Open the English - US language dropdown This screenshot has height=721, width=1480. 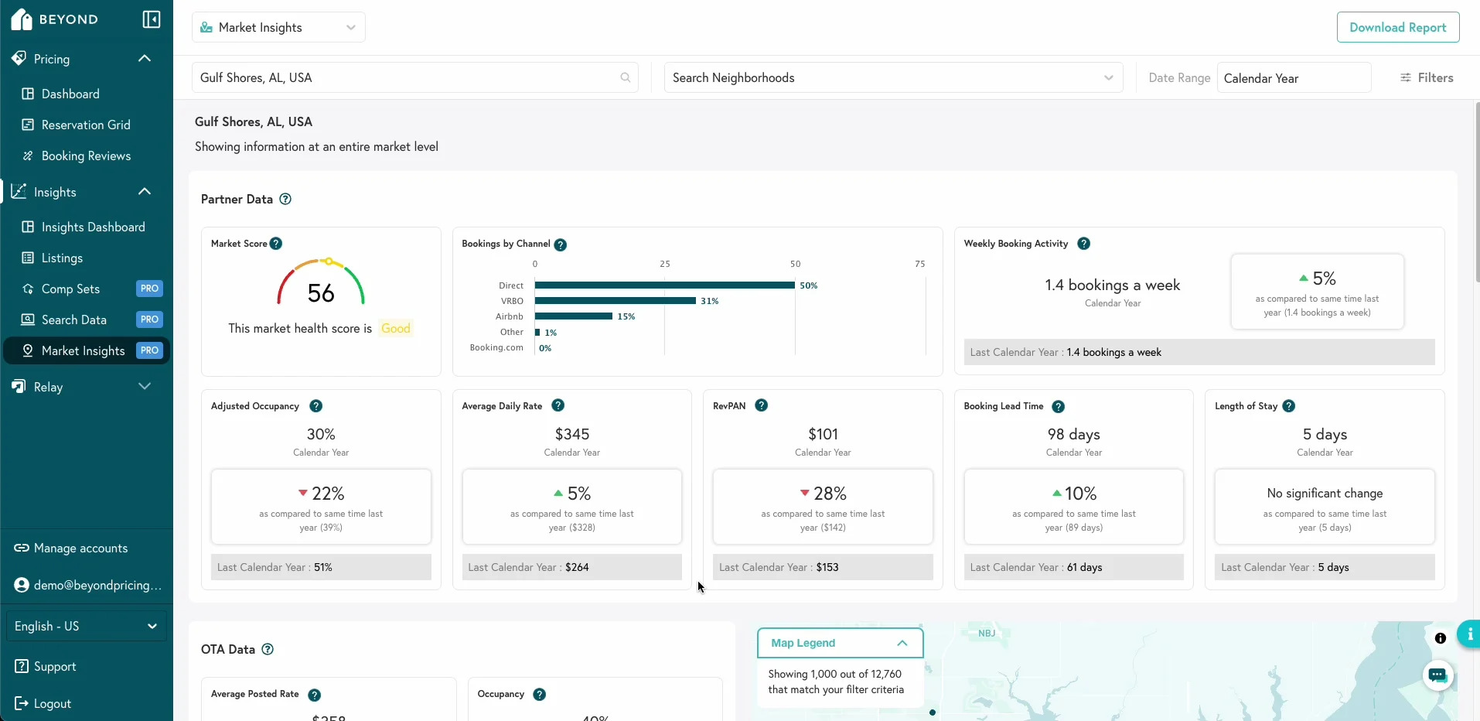85,625
